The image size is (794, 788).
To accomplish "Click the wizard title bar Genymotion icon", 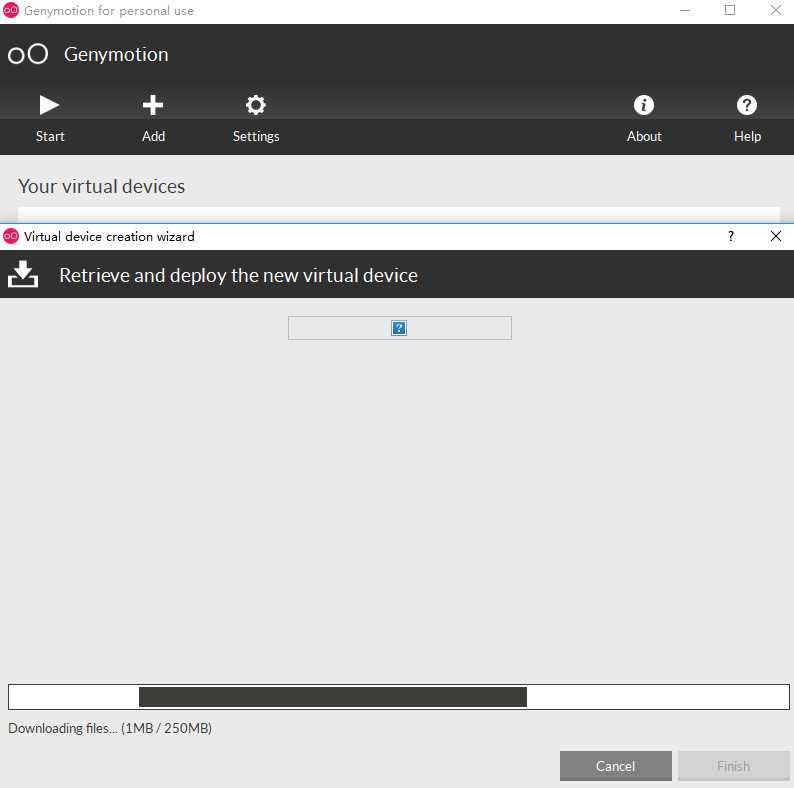I will (x=11, y=236).
